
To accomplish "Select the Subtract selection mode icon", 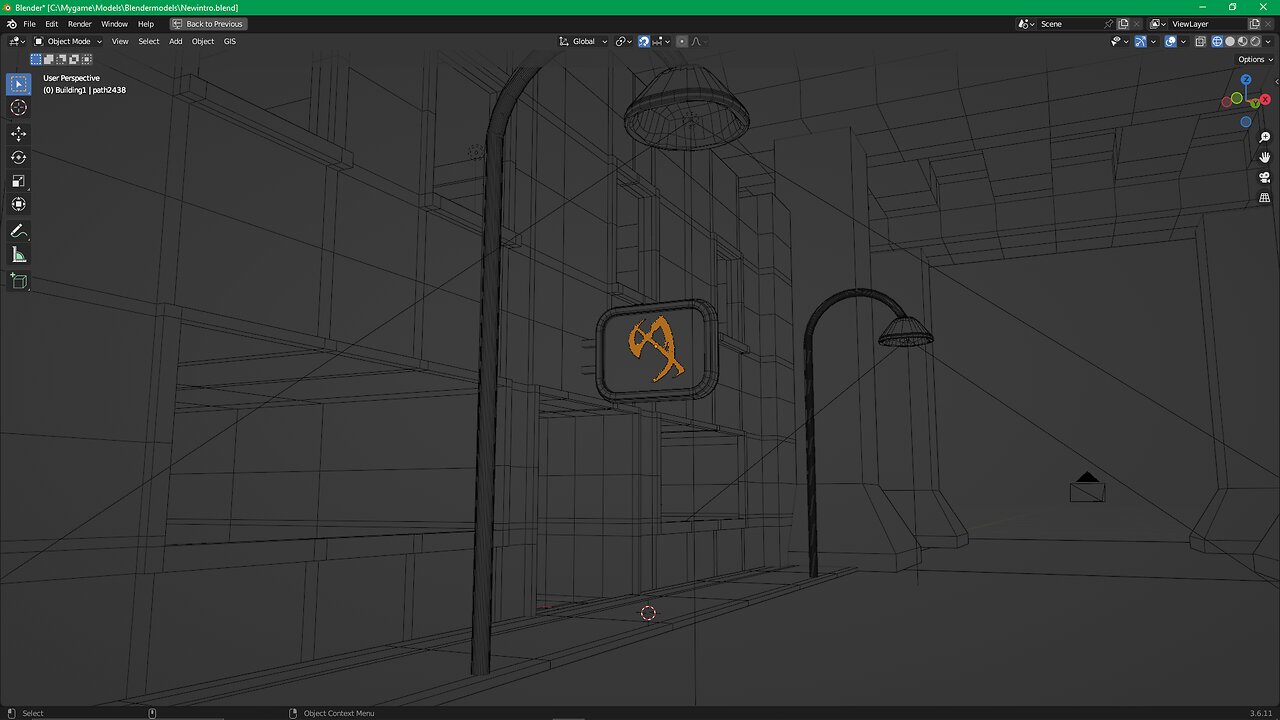I will point(60,59).
